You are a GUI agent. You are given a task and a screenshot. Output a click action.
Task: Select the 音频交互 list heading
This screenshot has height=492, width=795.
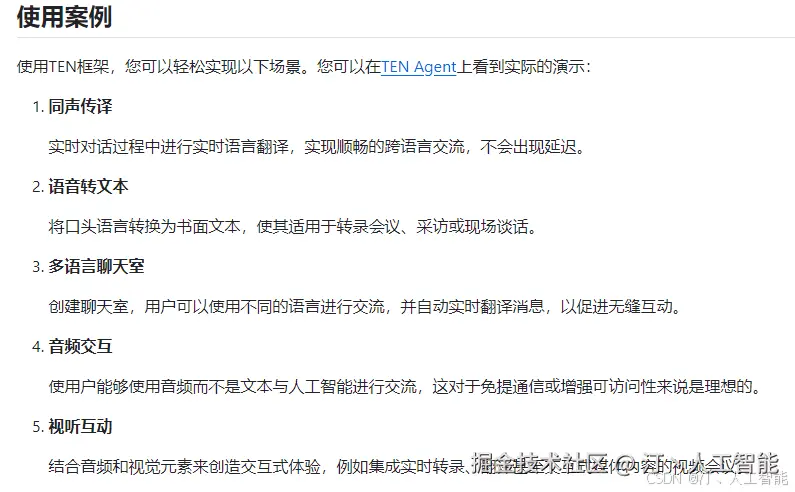pyautogui.click(x=80, y=347)
